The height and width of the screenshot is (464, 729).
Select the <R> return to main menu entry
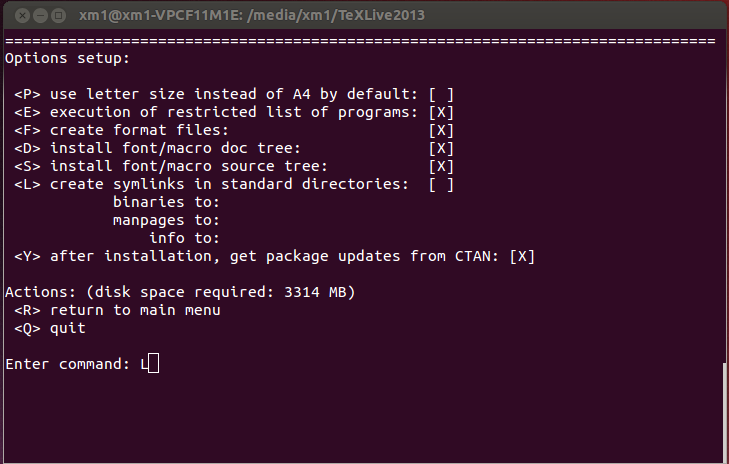117,310
